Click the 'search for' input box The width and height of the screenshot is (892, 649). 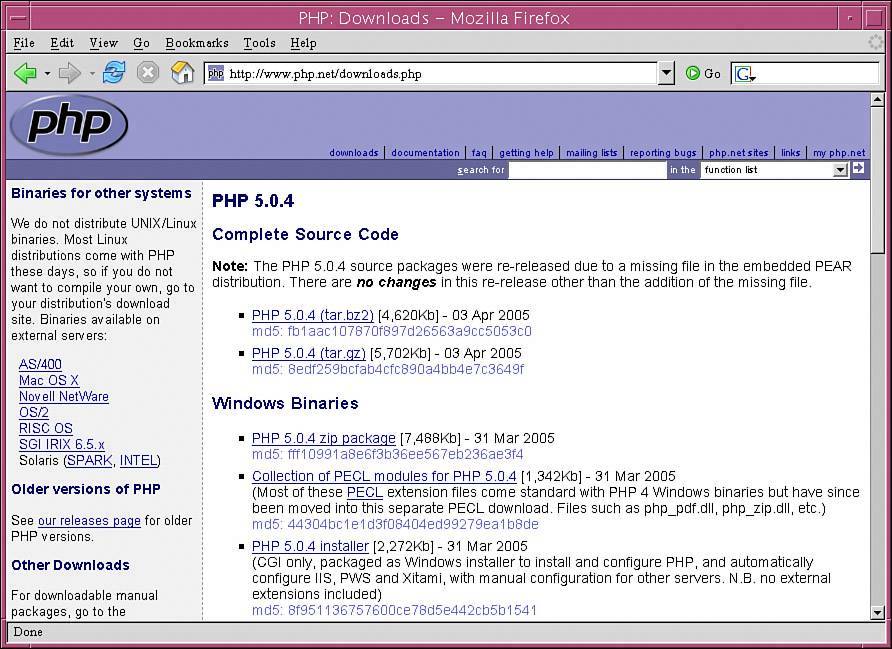[x=588, y=170]
